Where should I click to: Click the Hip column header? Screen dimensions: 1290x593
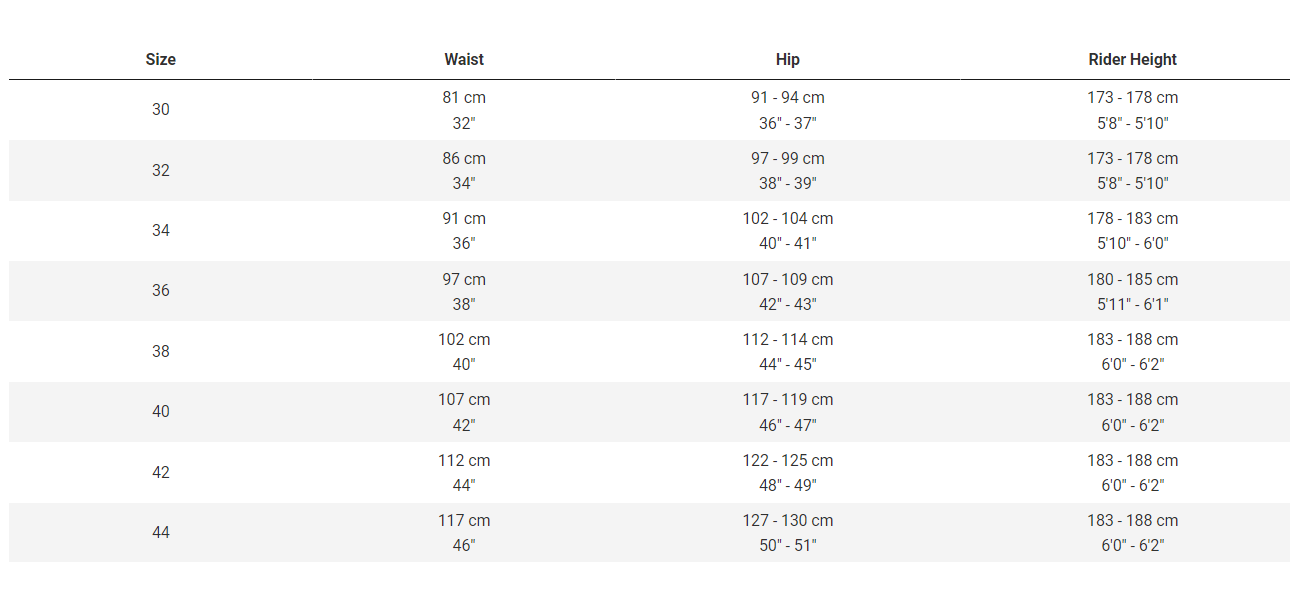point(788,59)
